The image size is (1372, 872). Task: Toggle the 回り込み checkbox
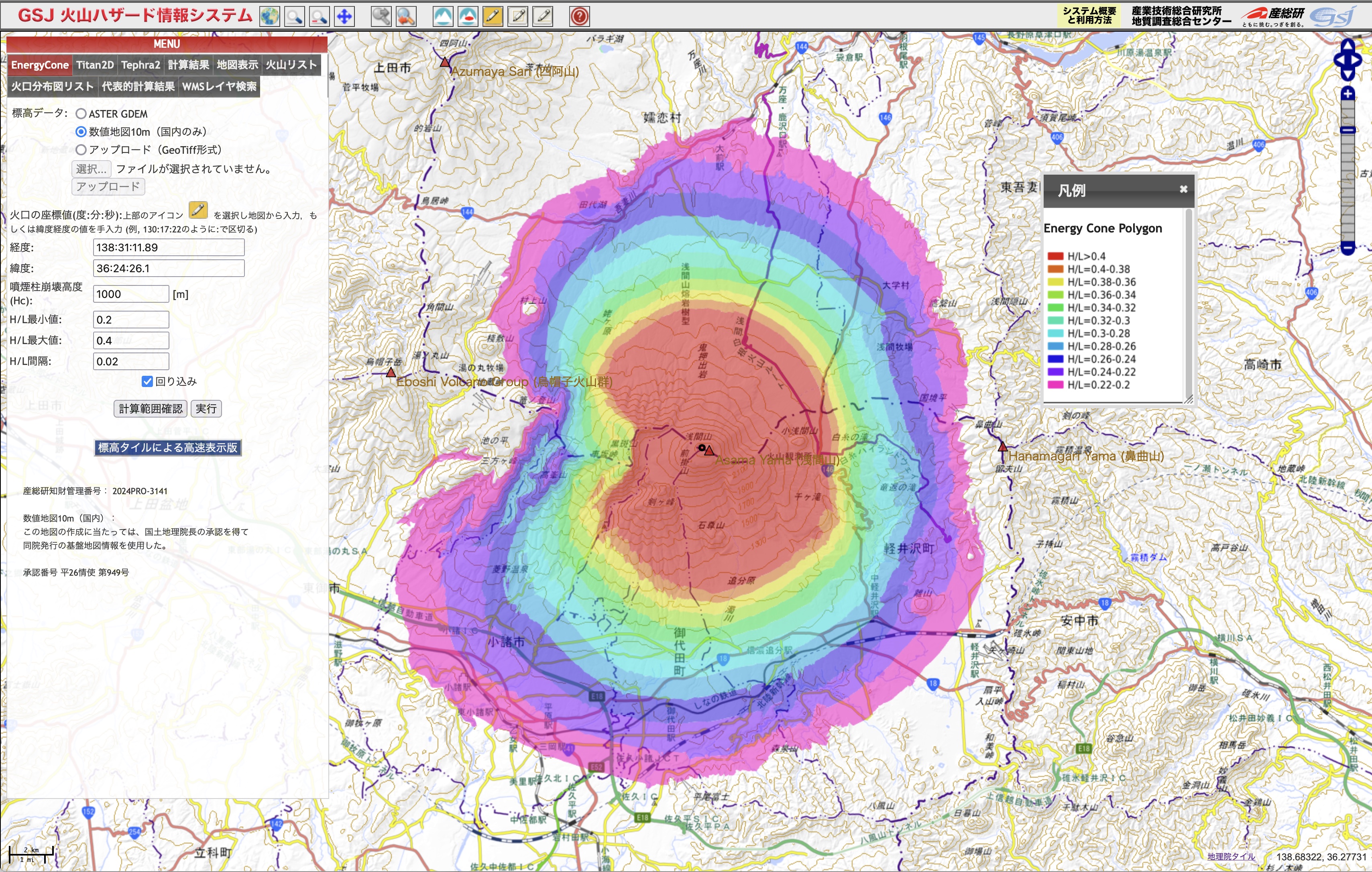point(147,381)
